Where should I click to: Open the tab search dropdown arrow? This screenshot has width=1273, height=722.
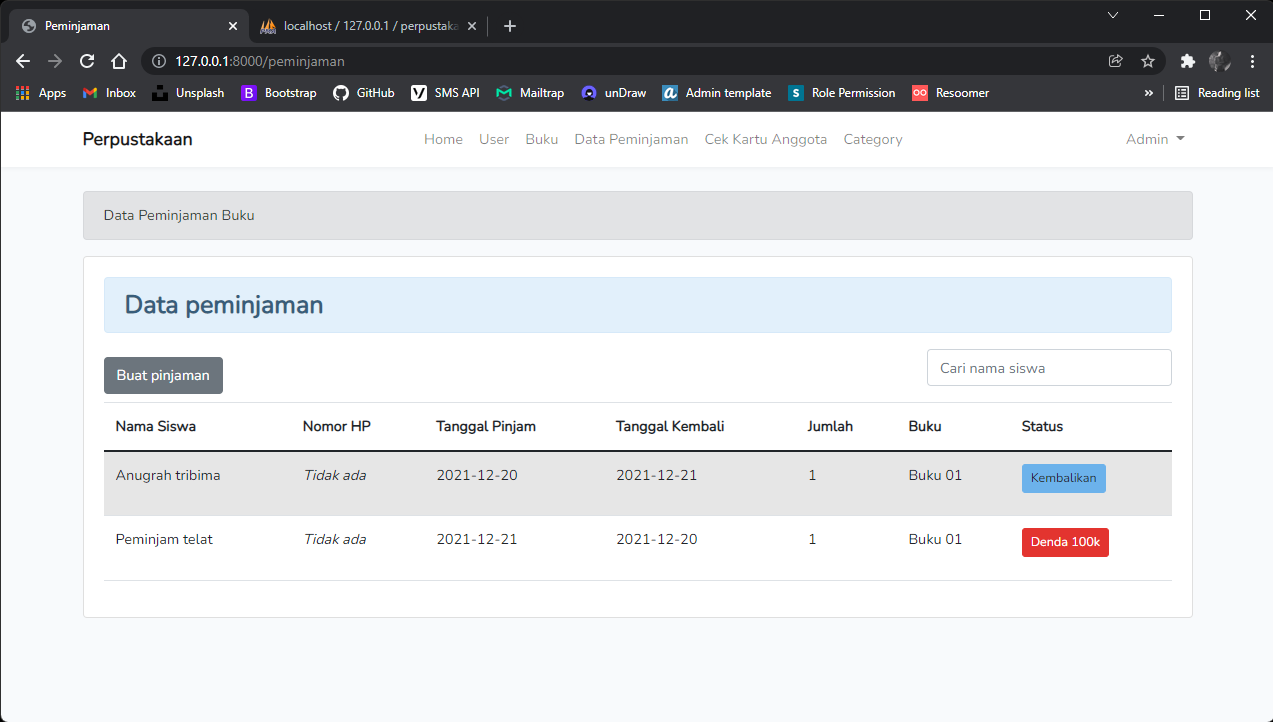pyautogui.click(x=1112, y=16)
